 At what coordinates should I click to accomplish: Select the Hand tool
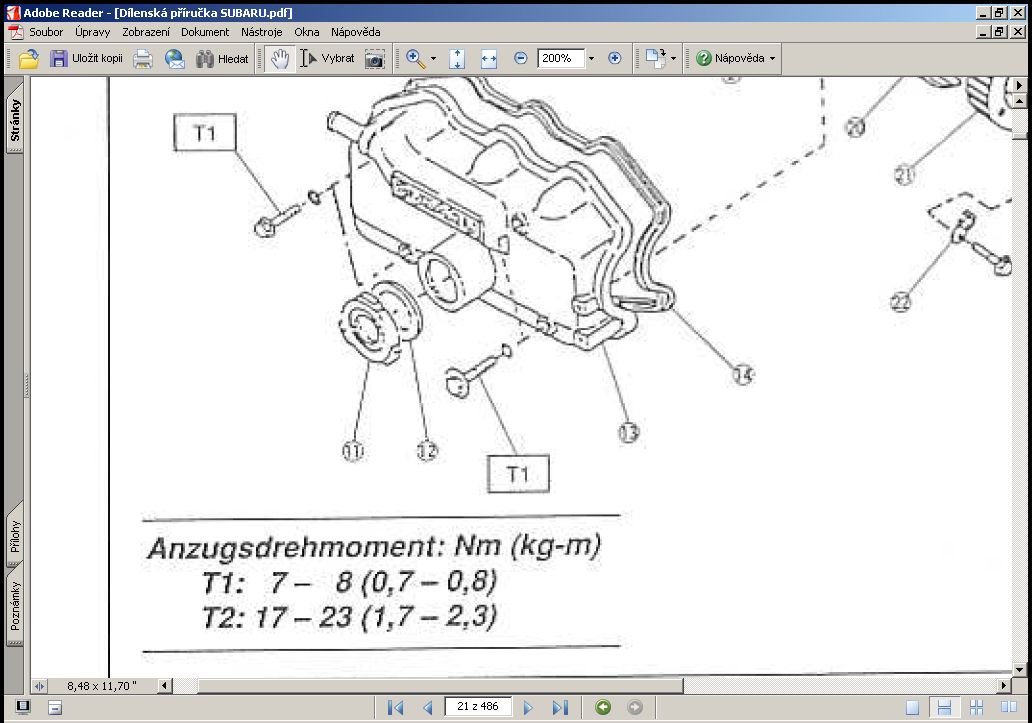pyautogui.click(x=280, y=59)
